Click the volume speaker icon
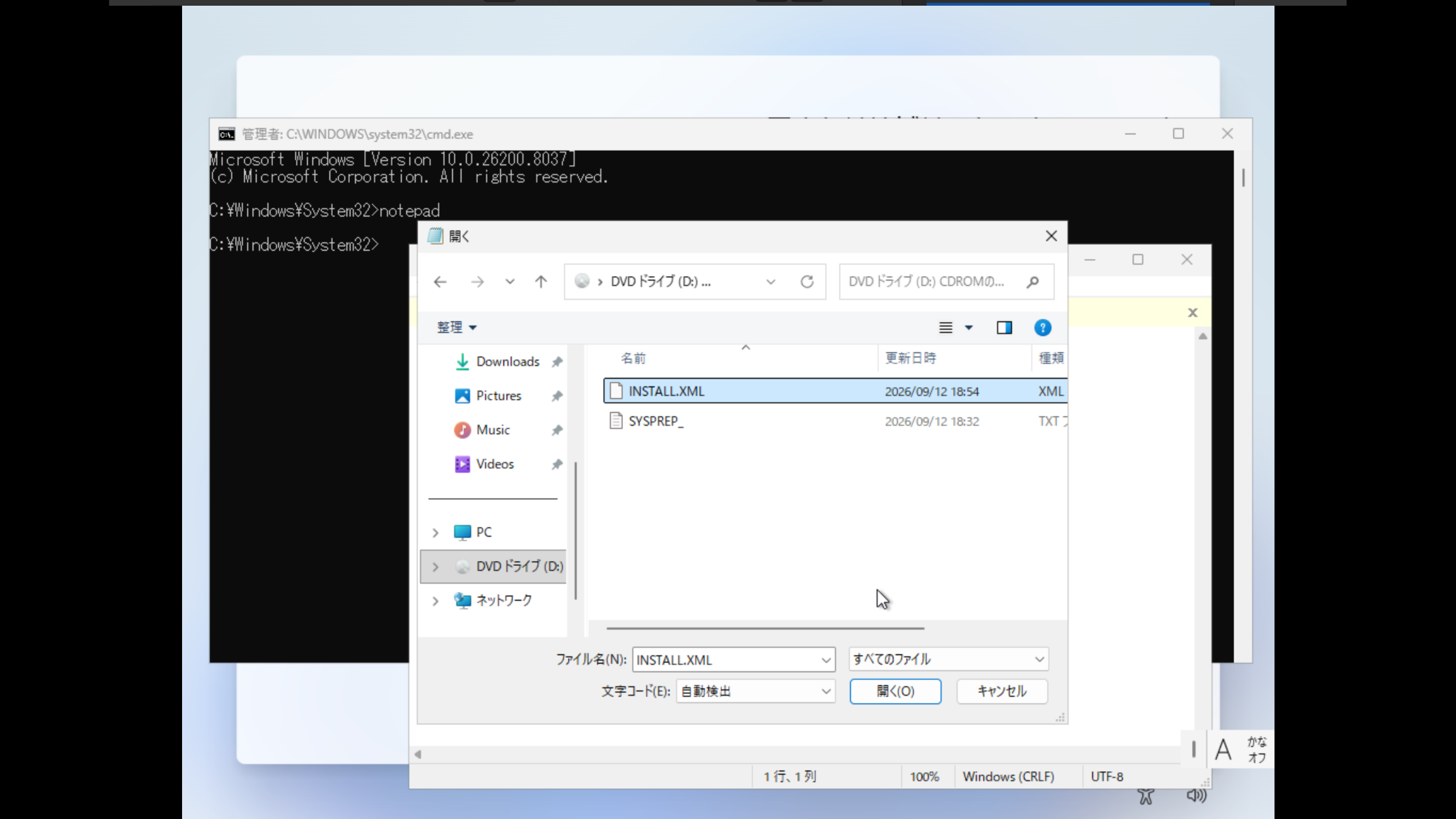This screenshot has width=1456, height=819. coord(1196,796)
